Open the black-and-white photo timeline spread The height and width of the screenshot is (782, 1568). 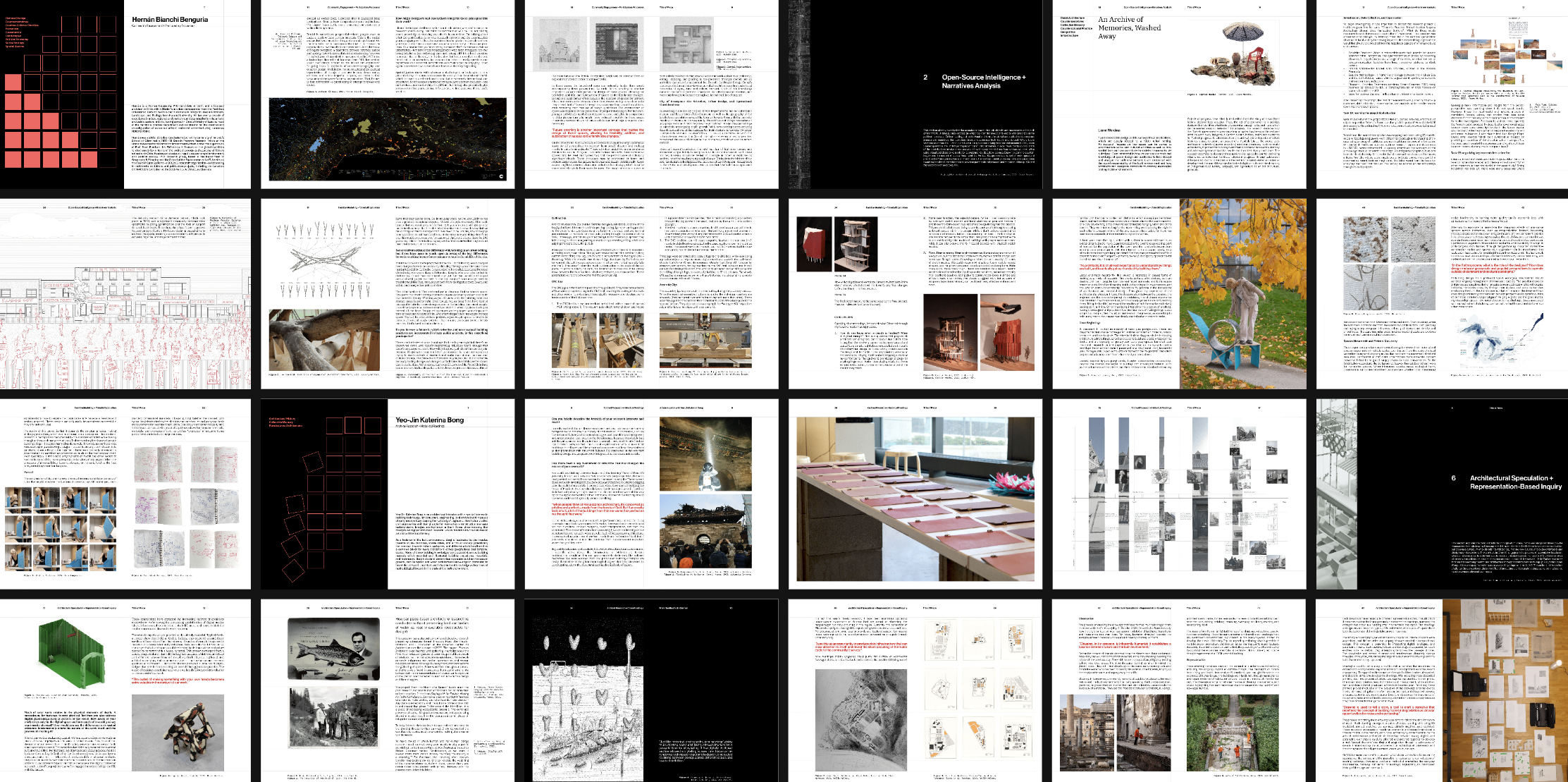click(1178, 494)
